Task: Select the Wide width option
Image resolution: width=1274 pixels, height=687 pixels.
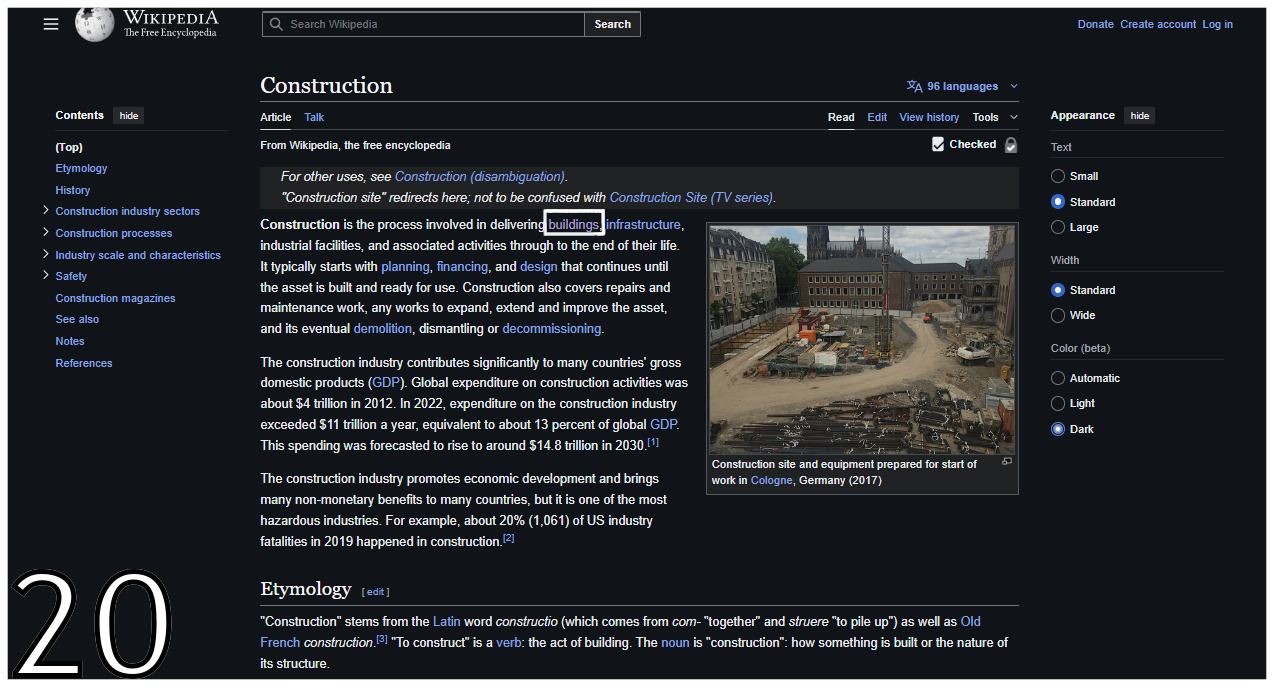Action: (x=1058, y=315)
